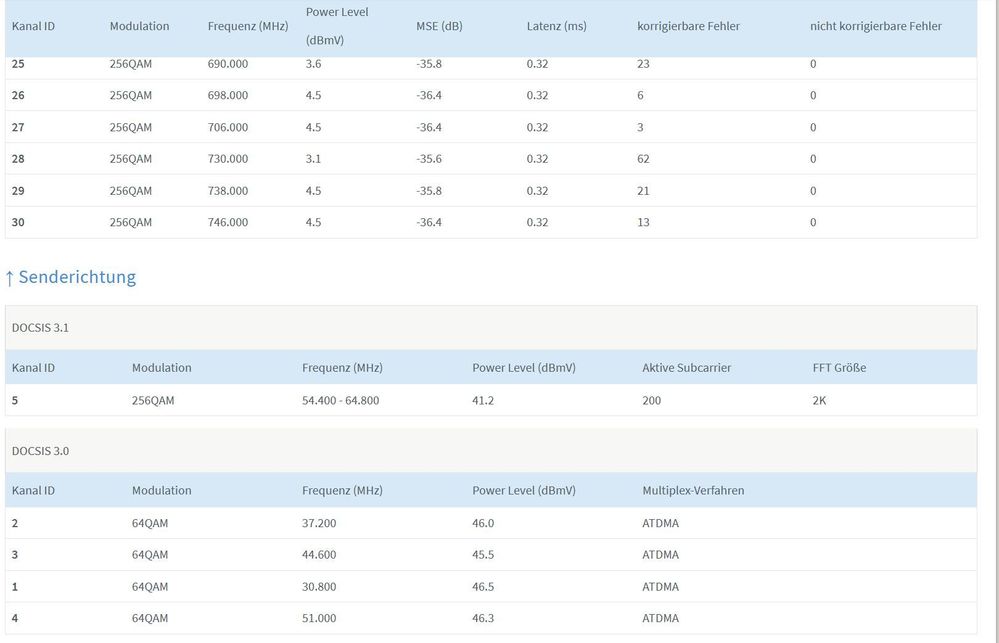The image size is (999, 643).
Task: Click the FFT Größe column header
Action: [x=839, y=368]
